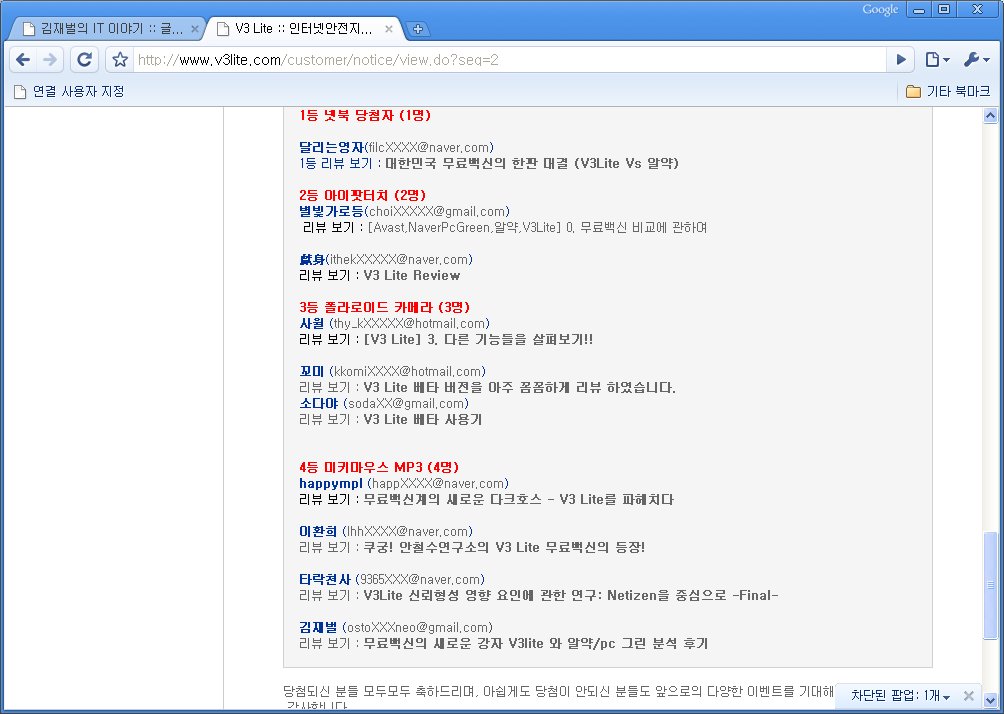The height and width of the screenshot is (714, 1004).
Task: Click the email kkomiXXXX@hotmail.com
Action: click(408, 371)
